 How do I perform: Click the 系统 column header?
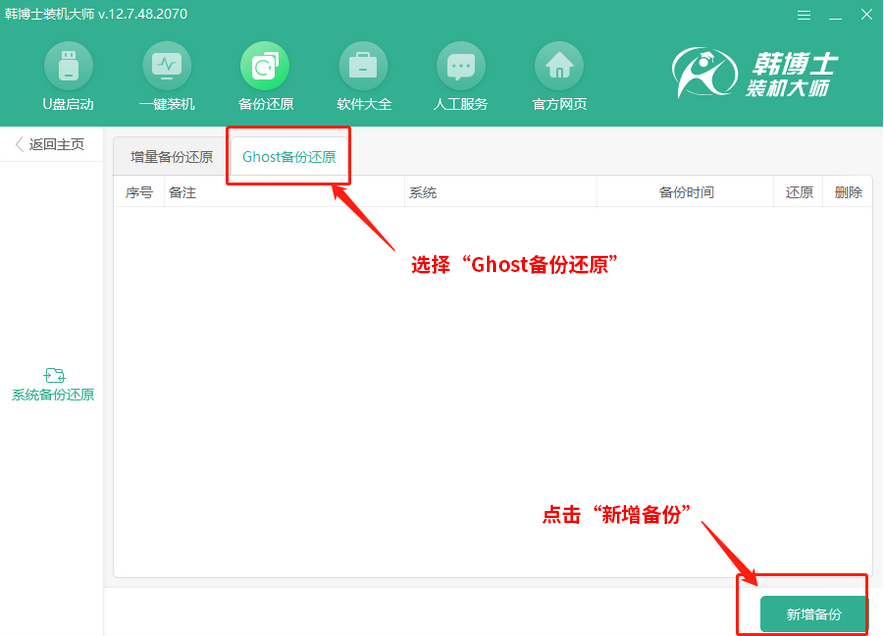pyautogui.click(x=423, y=192)
